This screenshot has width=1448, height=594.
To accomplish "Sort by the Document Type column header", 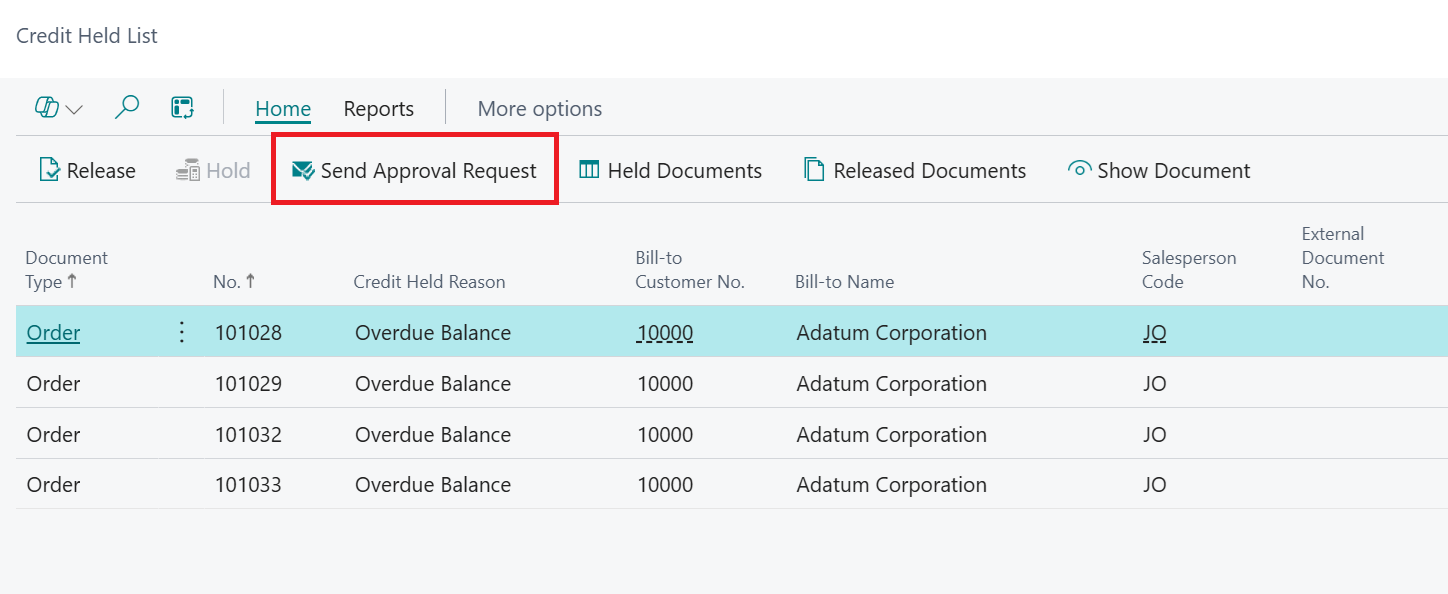I will tap(66, 270).
